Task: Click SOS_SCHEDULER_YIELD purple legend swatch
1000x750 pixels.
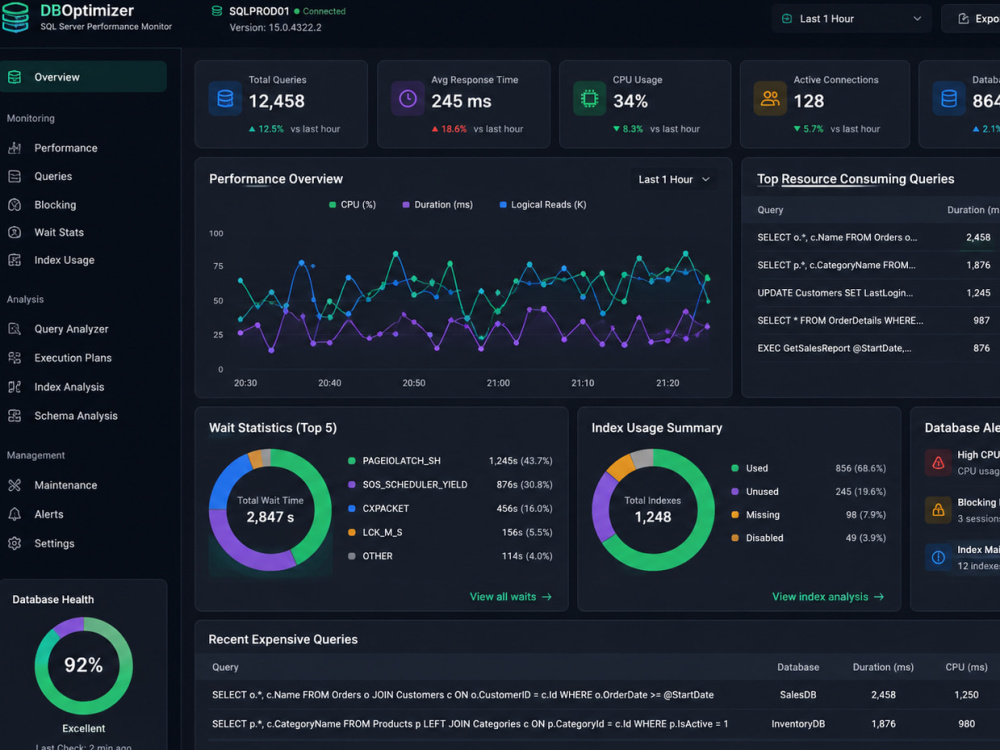Action: 351,485
